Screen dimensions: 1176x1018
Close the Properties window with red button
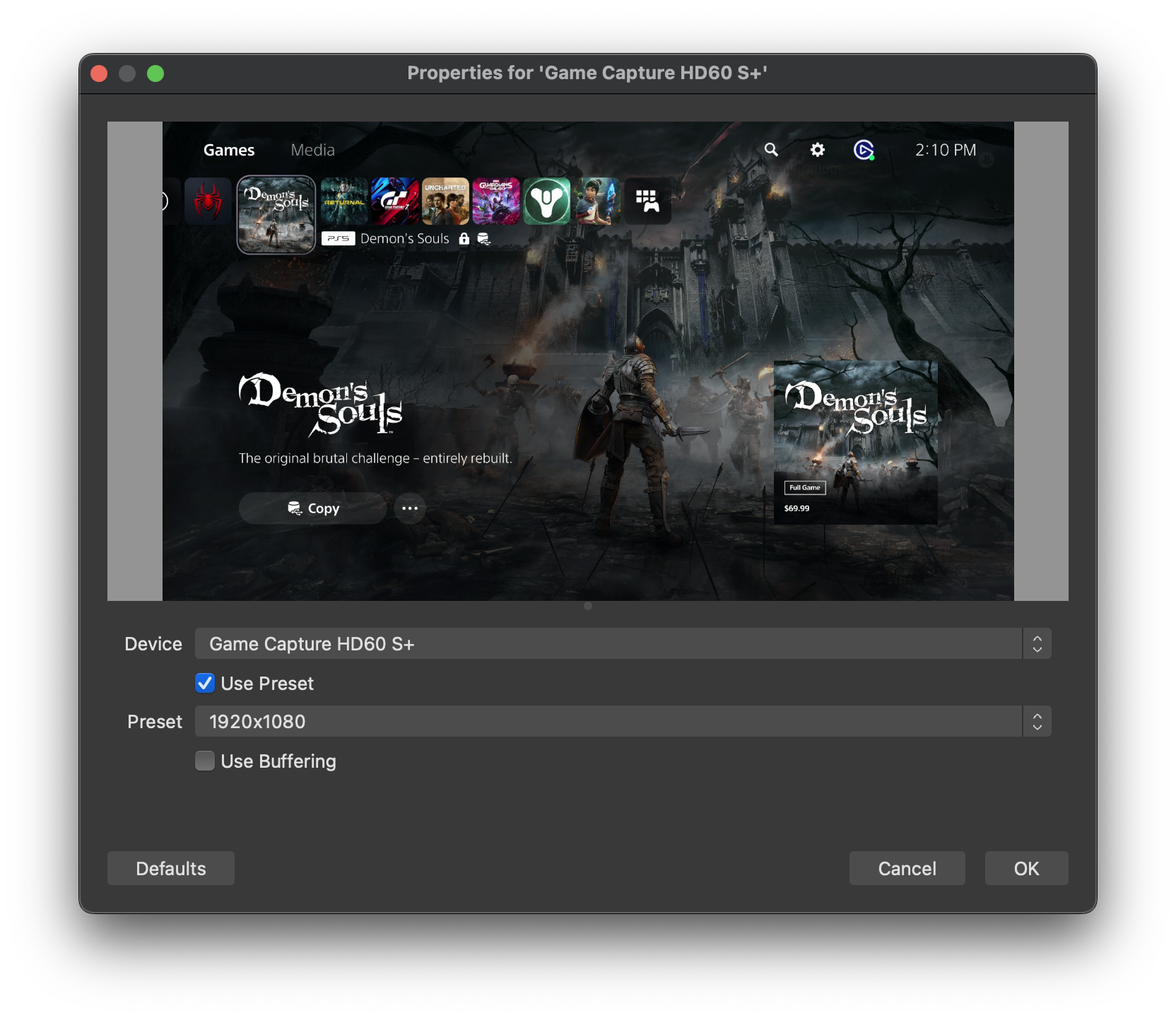pos(99,74)
